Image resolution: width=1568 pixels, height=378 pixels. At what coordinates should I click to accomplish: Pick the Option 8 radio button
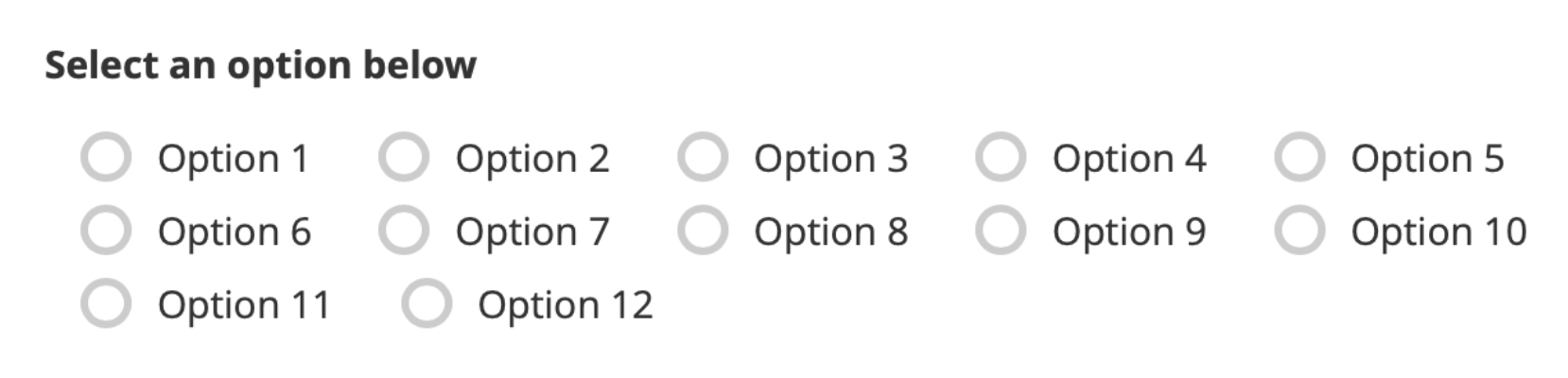coord(702,231)
